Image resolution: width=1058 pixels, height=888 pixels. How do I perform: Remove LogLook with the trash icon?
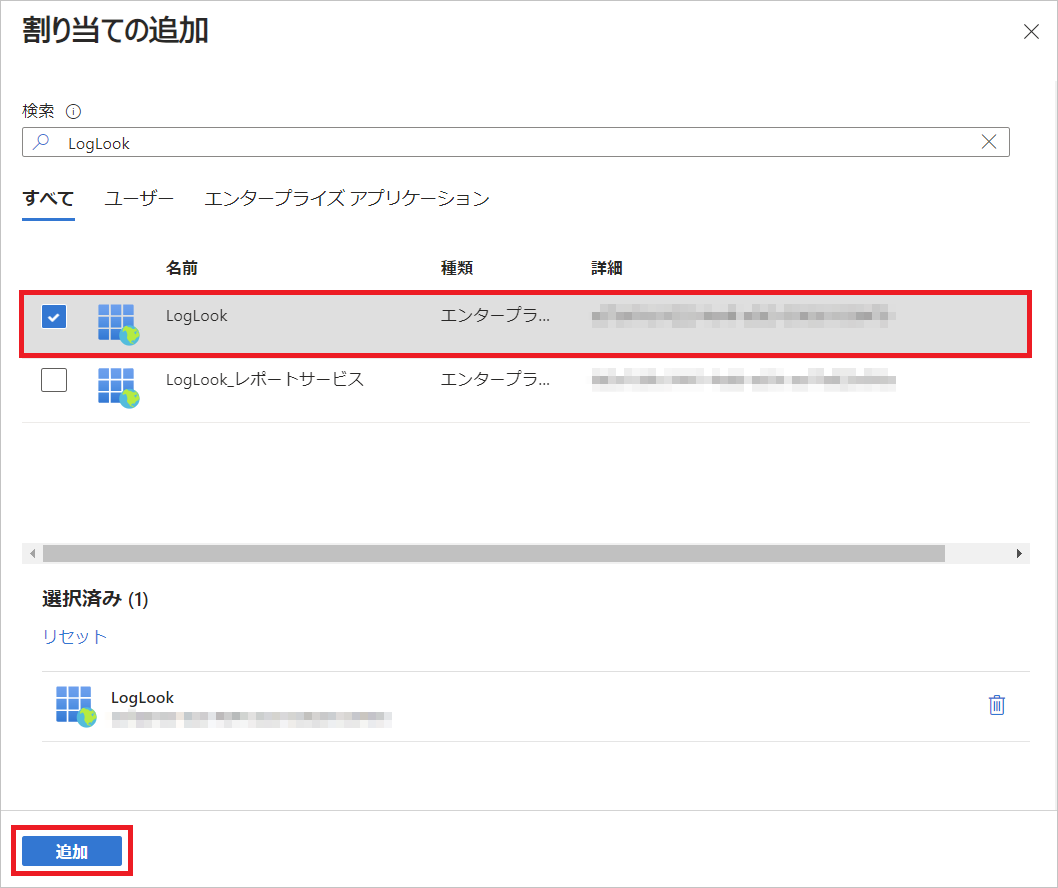pos(997,705)
